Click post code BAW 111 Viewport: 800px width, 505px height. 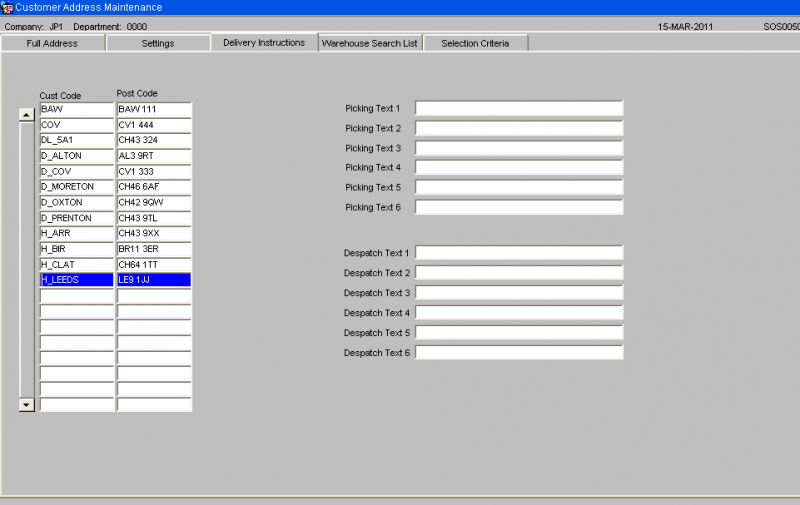(x=154, y=109)
